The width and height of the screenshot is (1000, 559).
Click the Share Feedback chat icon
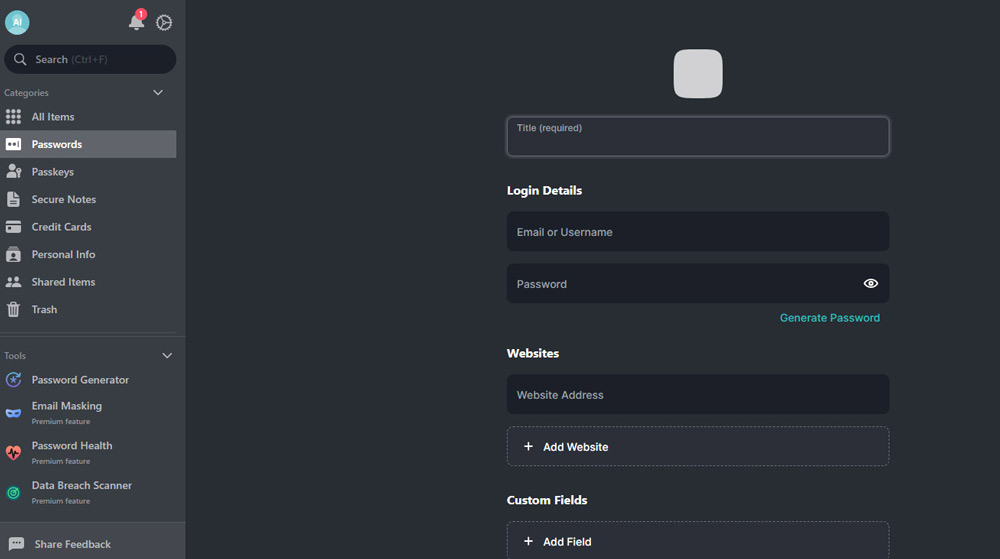pos(17,544)
